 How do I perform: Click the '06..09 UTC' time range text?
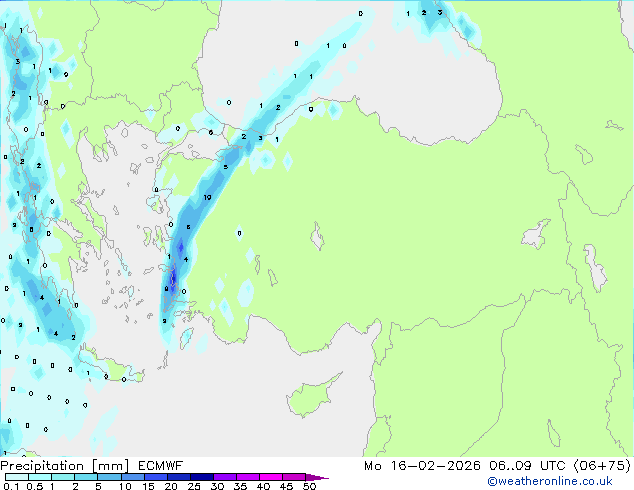[x=527, y=466]
